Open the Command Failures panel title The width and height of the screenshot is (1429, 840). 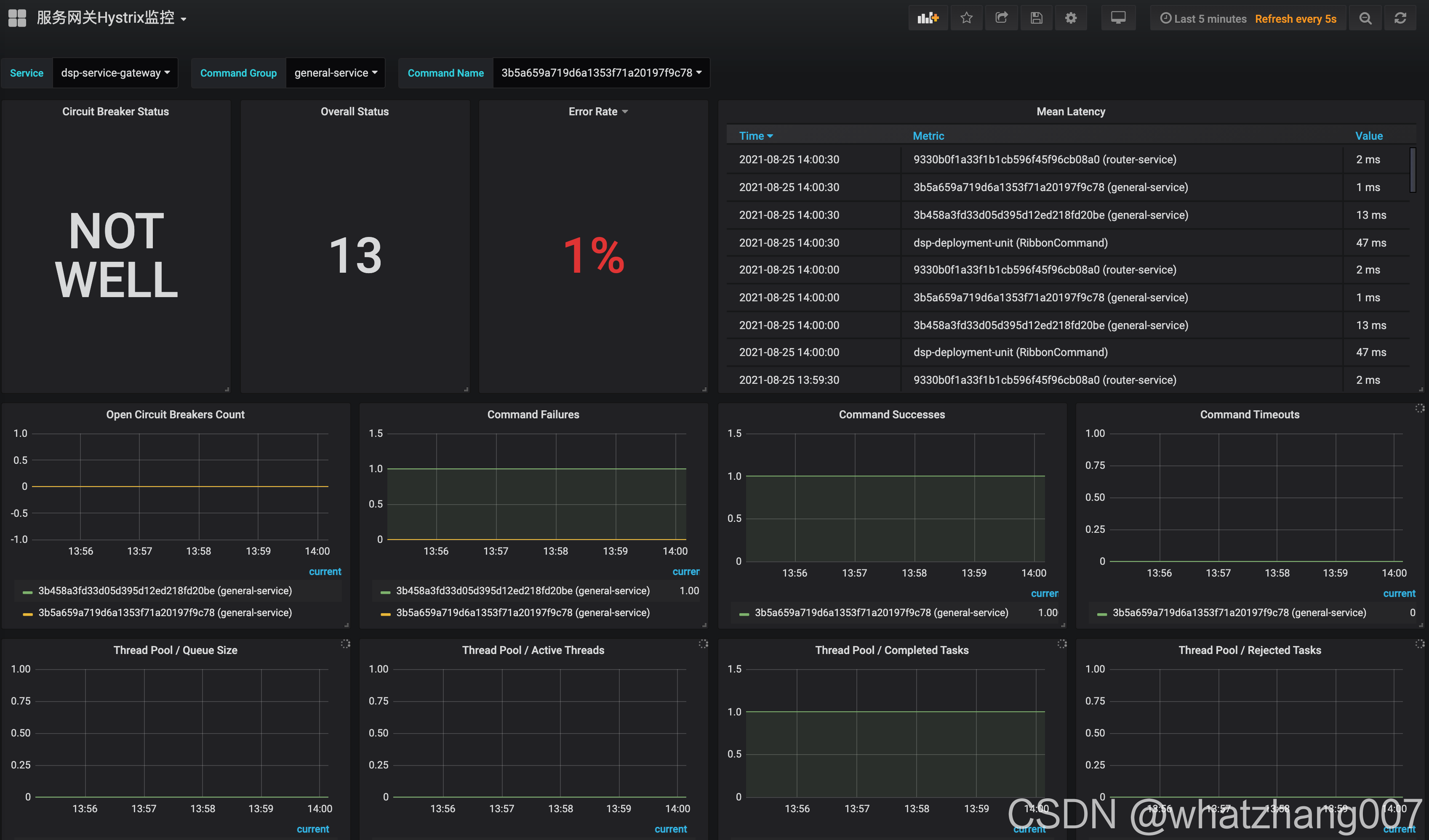[533, 415]
